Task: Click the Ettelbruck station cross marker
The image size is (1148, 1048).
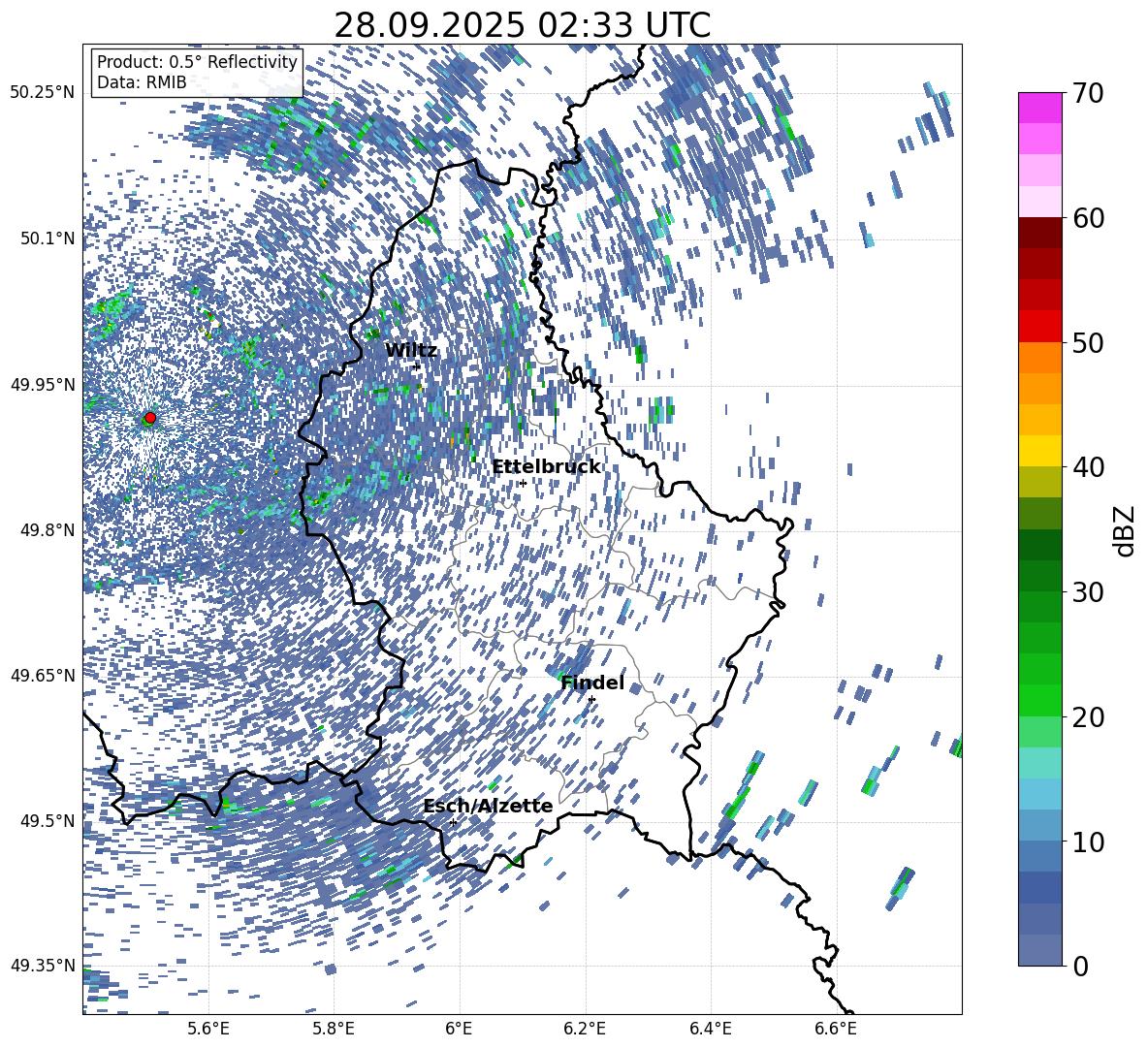Action: pos(523,483)
